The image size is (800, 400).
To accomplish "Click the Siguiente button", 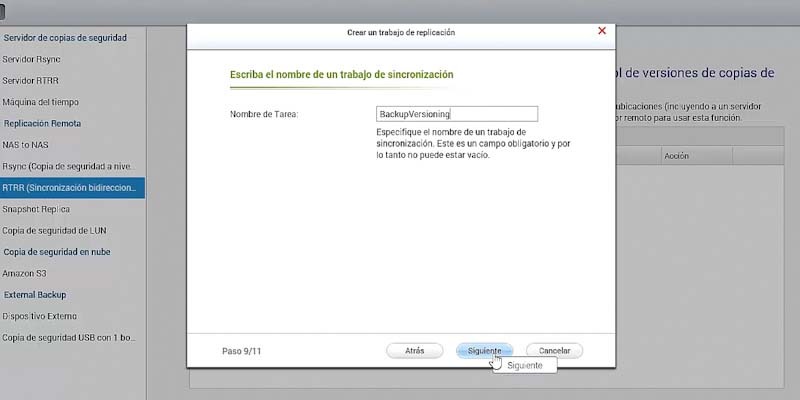I will tap(484, 351).
